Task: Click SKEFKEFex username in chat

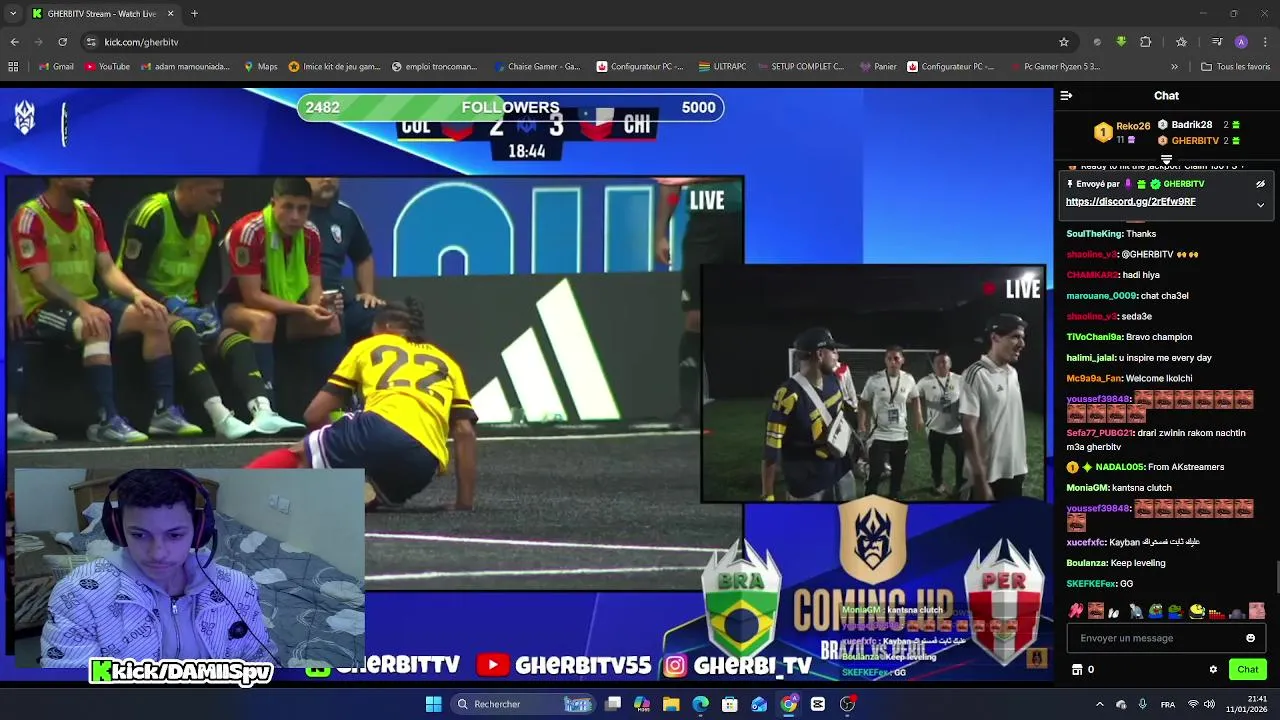Action: [x=1091, y=584]
